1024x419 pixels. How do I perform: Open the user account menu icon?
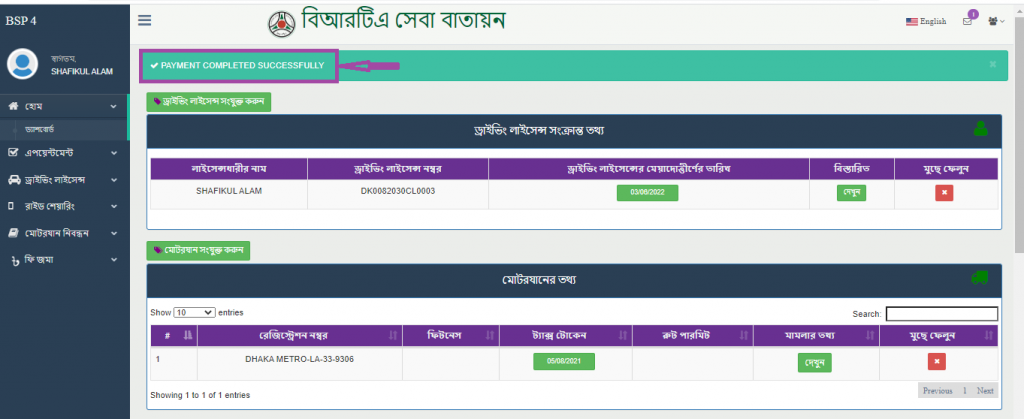994,21
